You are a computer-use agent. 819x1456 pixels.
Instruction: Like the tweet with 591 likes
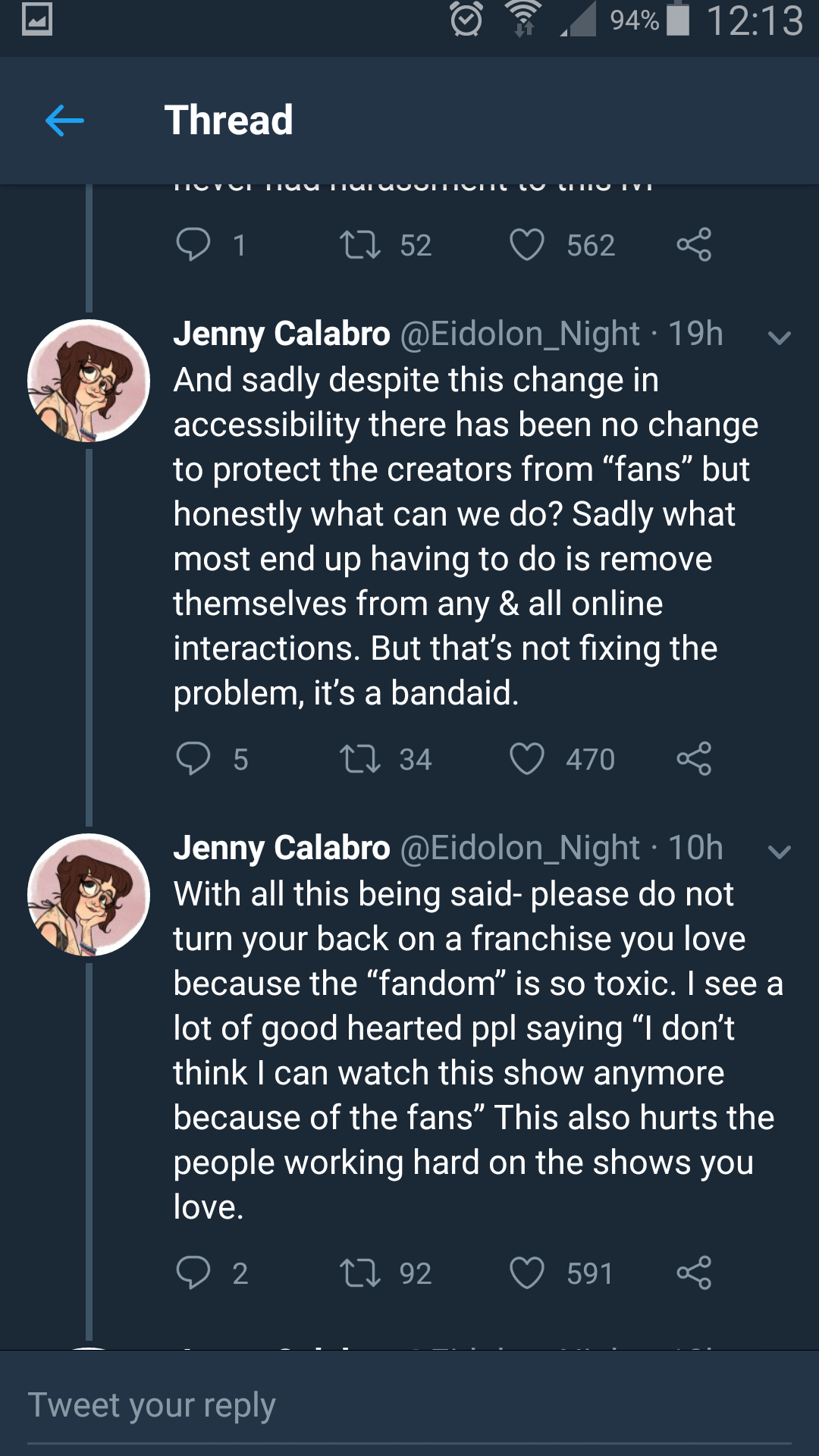527,1272
